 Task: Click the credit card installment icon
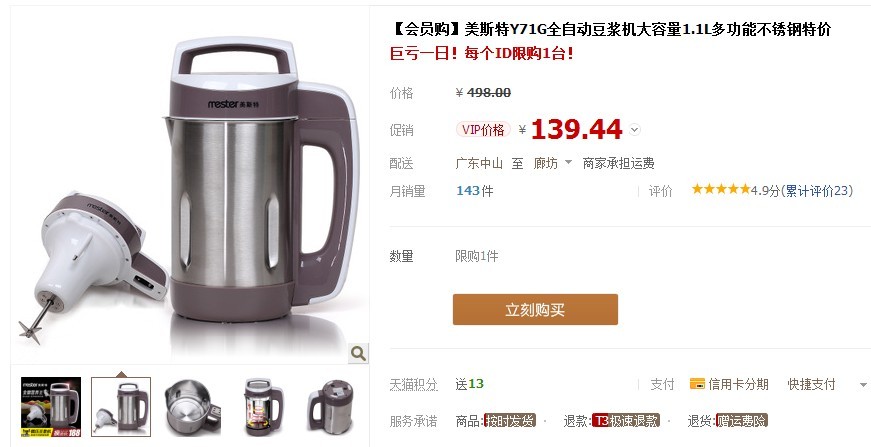(x=697, y=384)
